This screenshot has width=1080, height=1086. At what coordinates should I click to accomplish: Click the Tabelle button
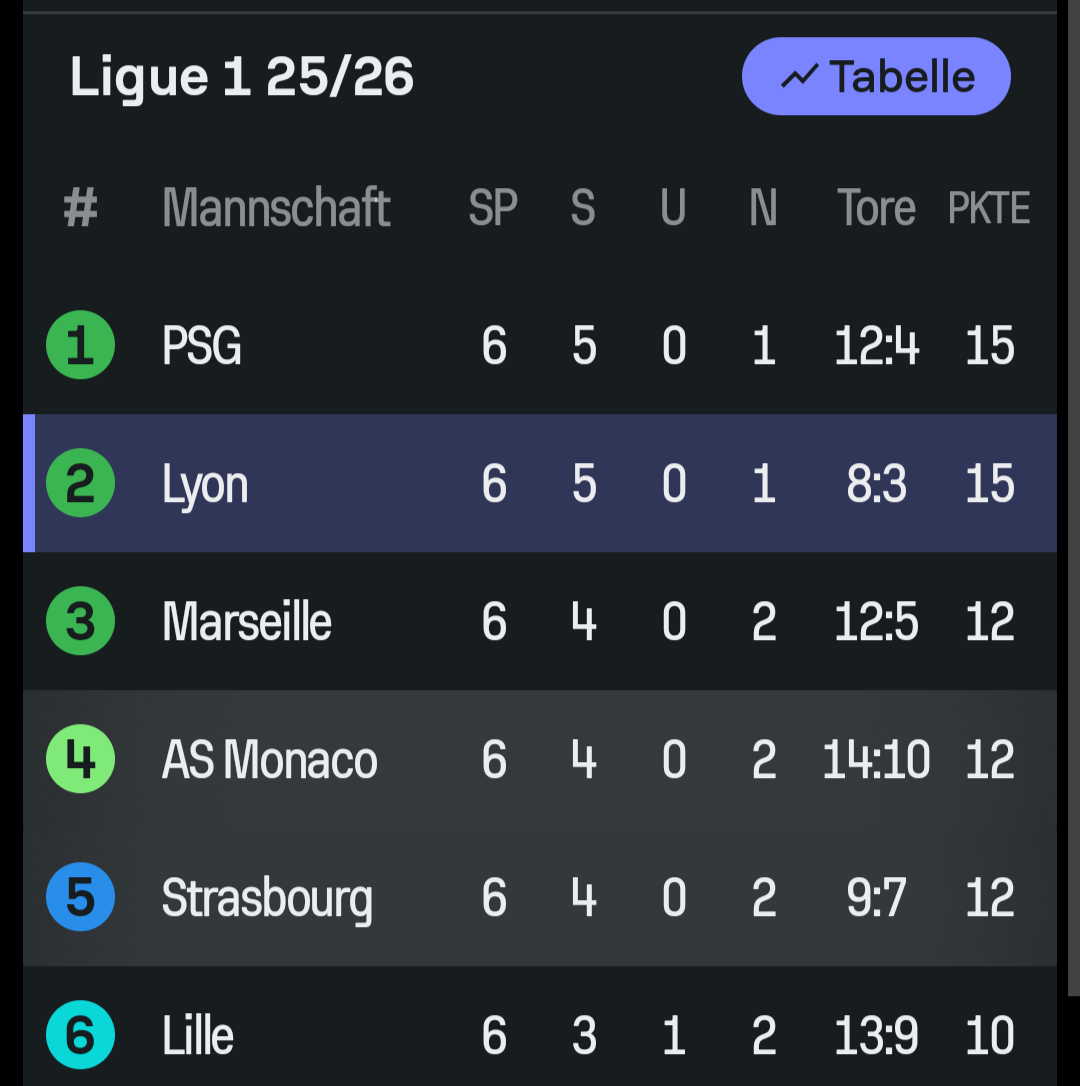point(876,77)
